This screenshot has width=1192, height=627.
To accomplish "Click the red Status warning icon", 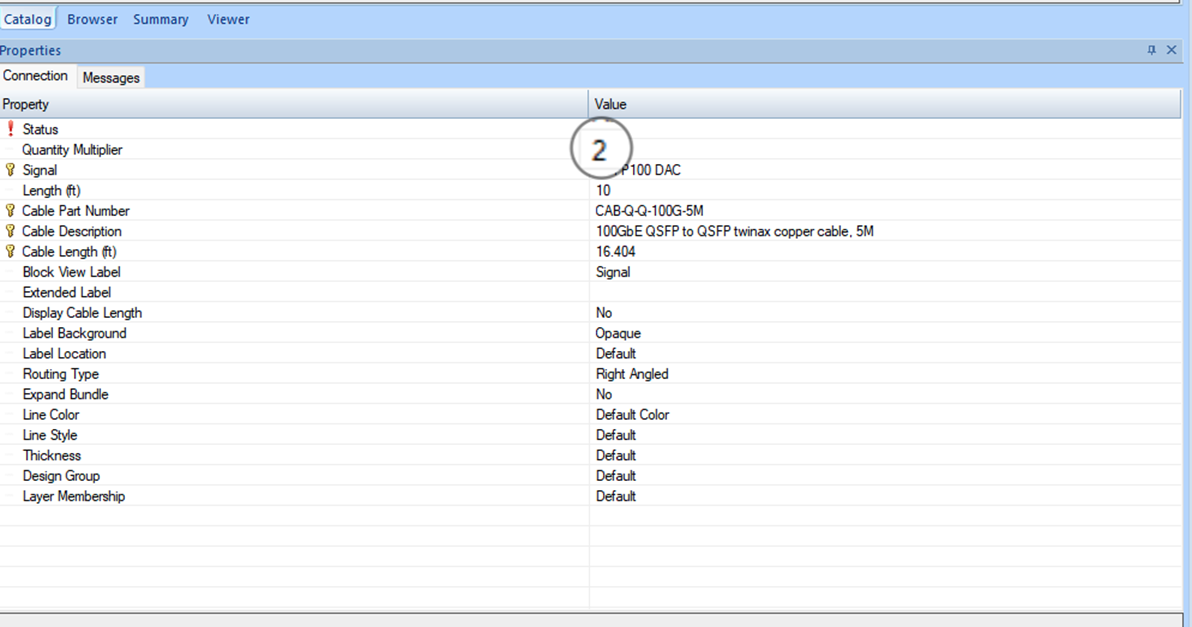I will click(x=11, y=129).
